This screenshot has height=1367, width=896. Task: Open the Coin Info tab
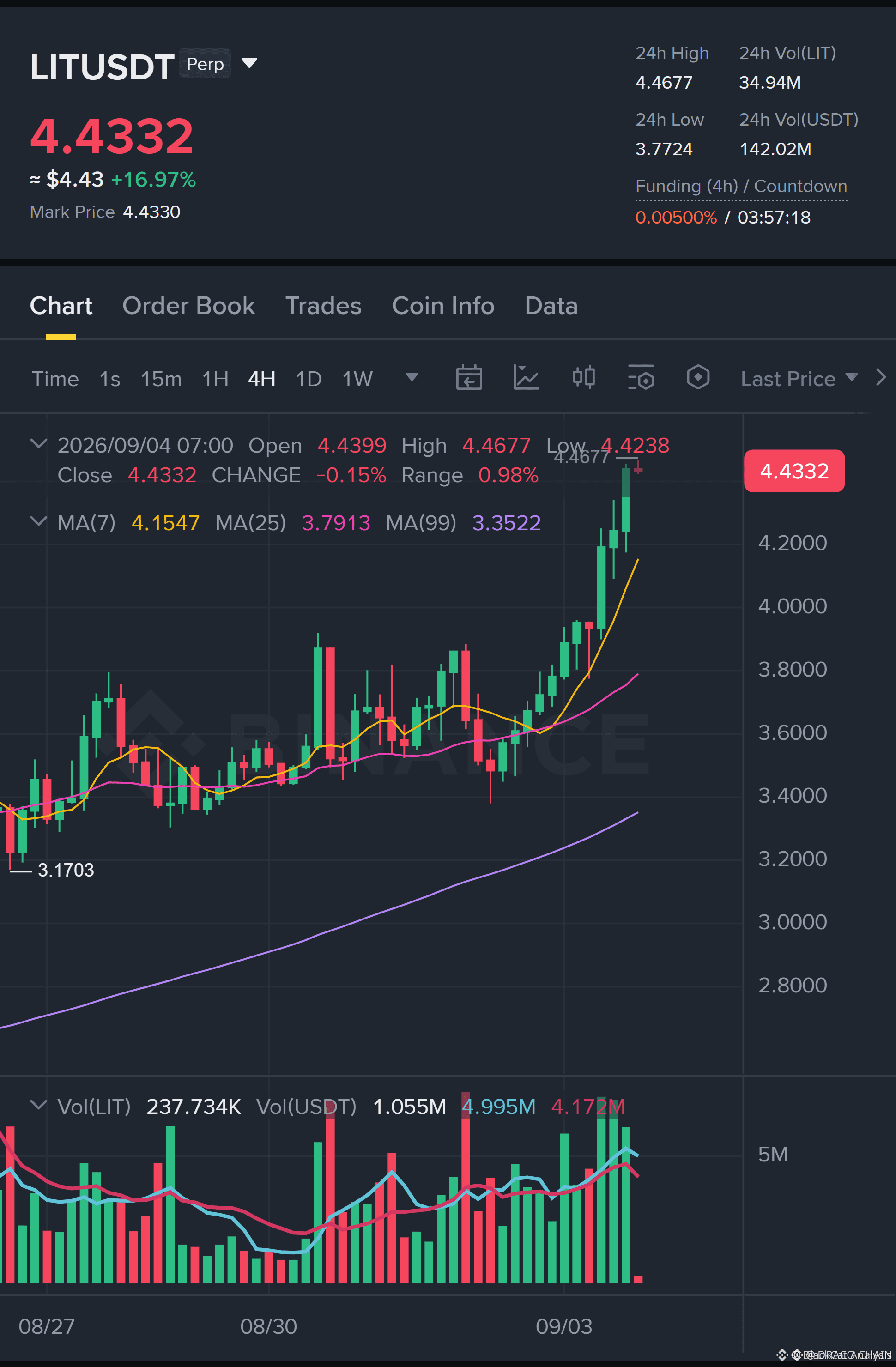[443, 306]
